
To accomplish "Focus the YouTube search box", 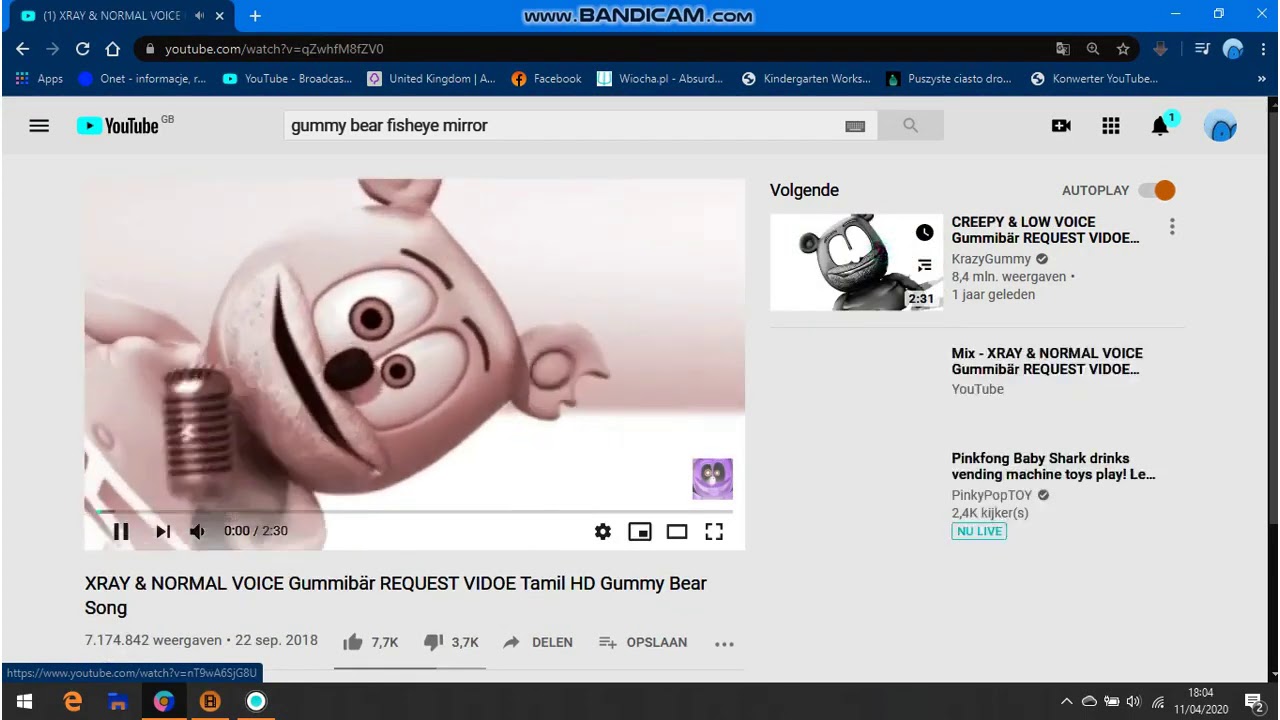I will point(564,125).
